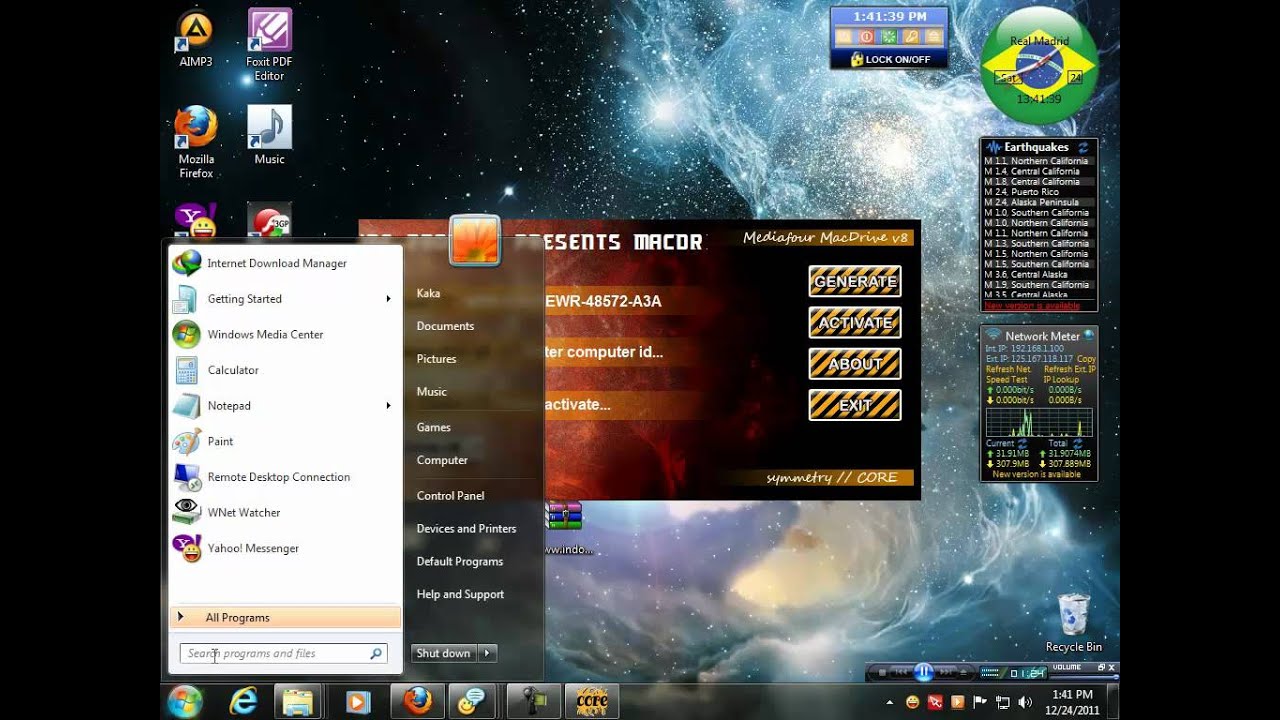Screen dimensions: 1280x720
Task: Click GENERATE in MacDrive keygen
Action: (855, 281)
